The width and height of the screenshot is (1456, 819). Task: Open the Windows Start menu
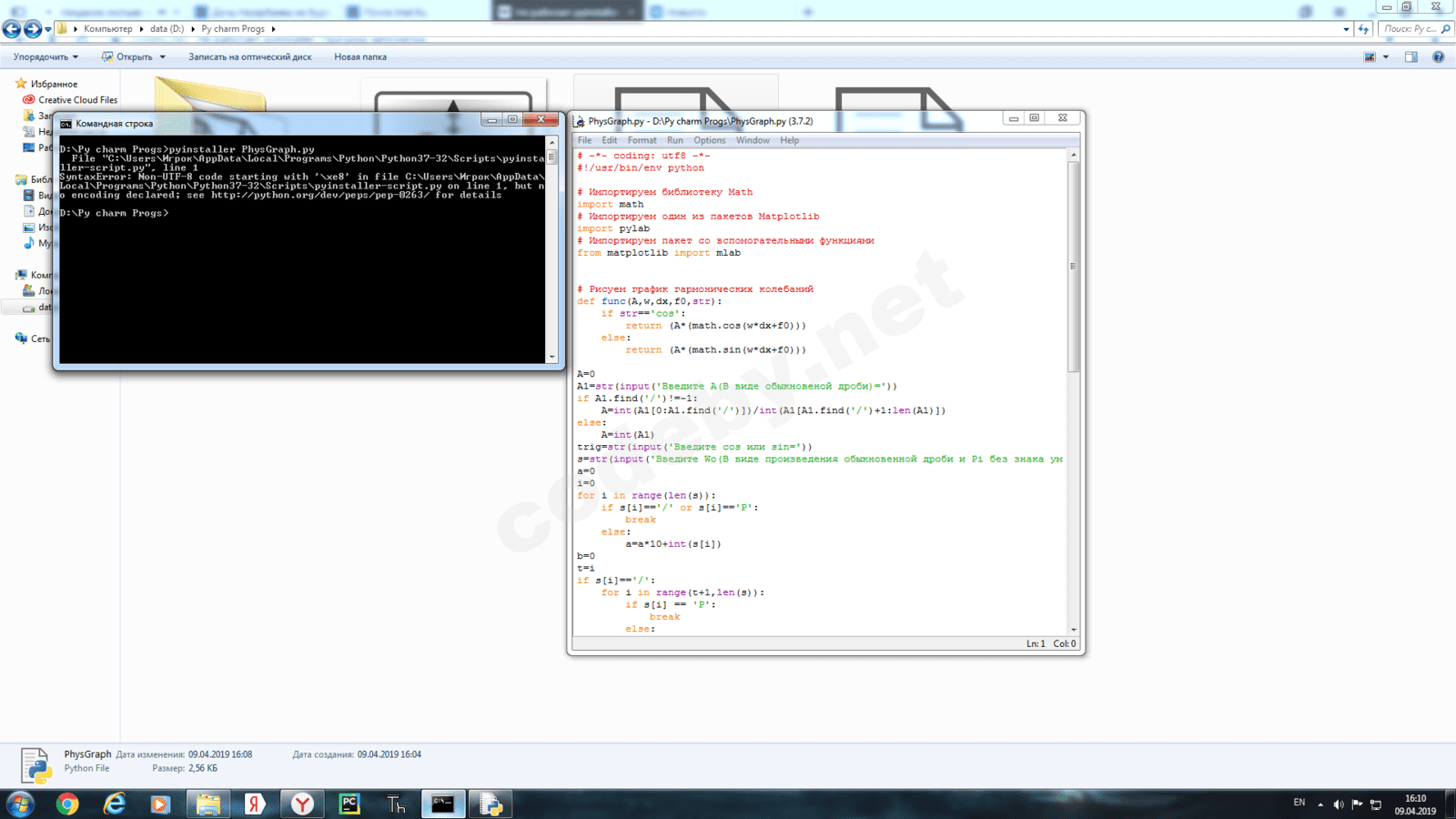point(20,804)
